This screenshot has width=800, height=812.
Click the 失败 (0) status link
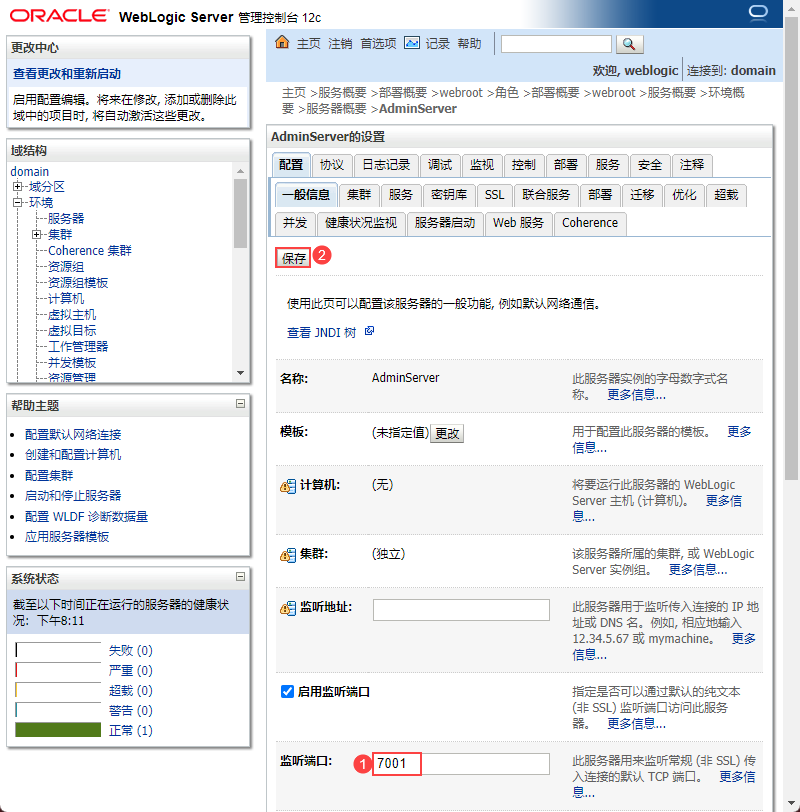click(x=130, y=650)
